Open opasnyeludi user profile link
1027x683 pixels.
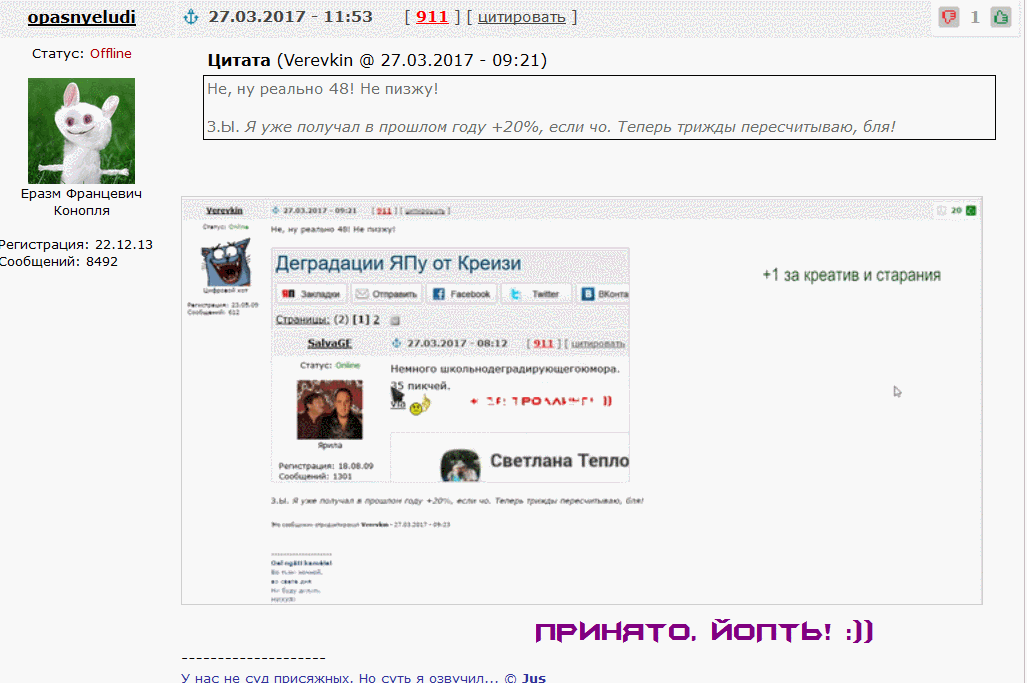(x=81, y=17)
